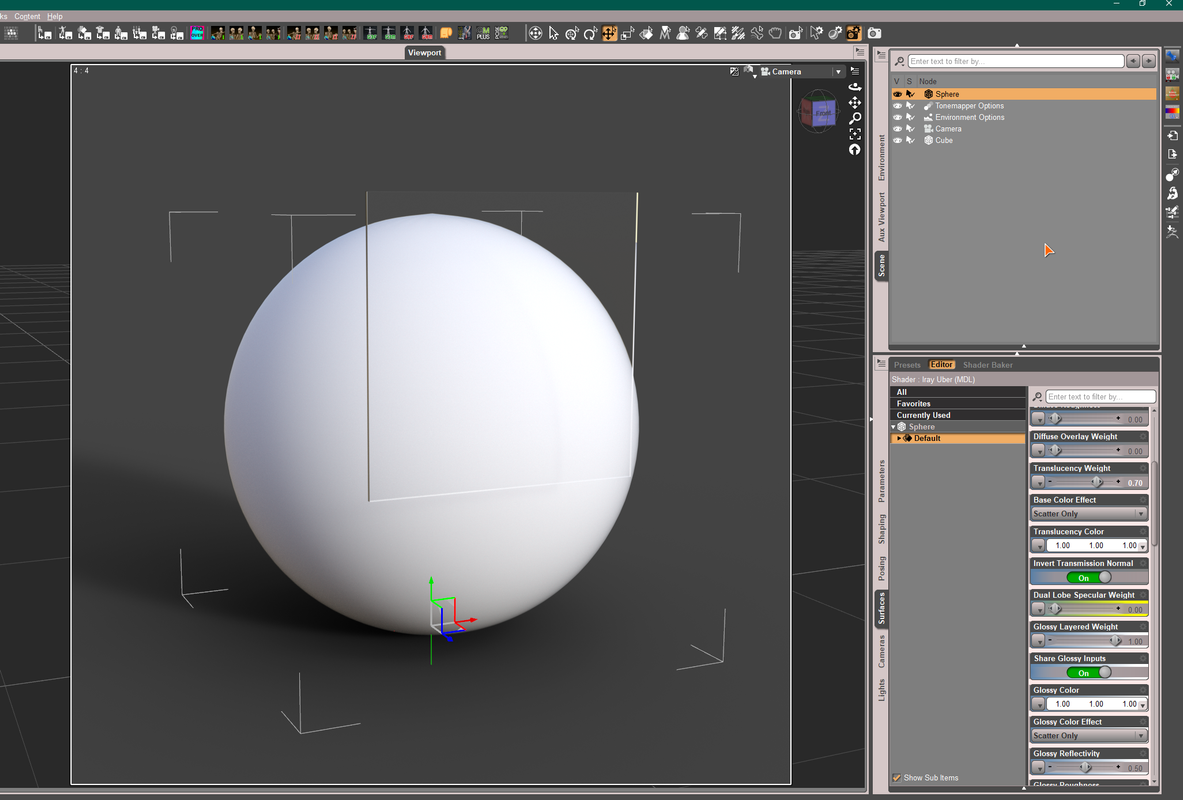Screen dimensions: 1183x800
Task: Turn off Share Glossy Inputs switch
Action: tap(1089, 672)
